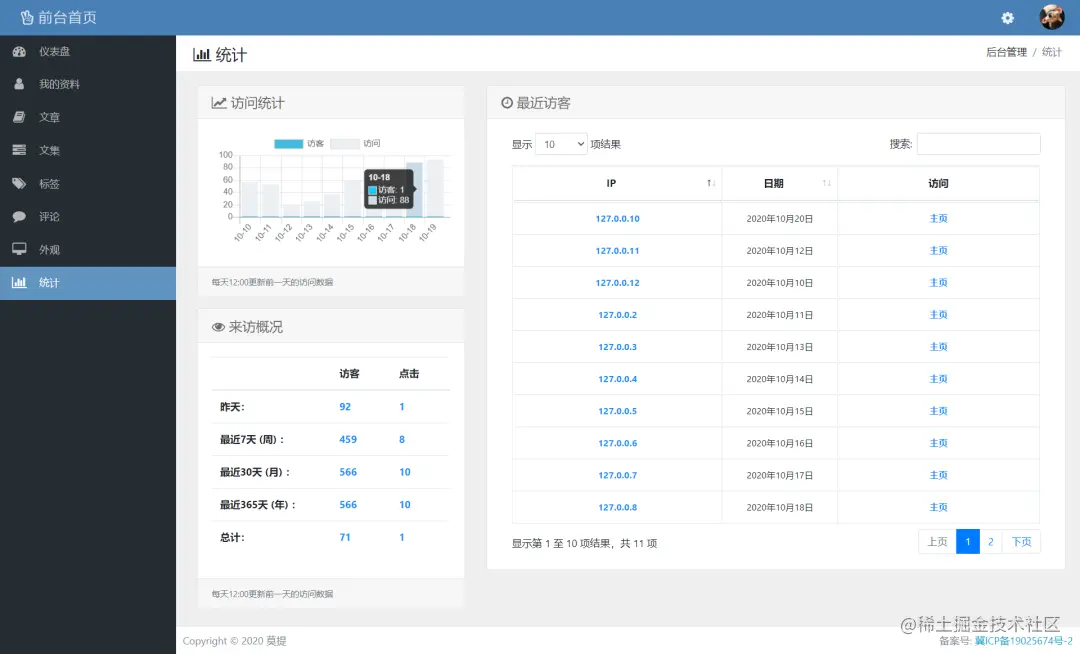Image resolution: width=1080 pixels, height=654 pixels.
Task: Click 主页 link in 127.0.0.10 row
Action: pos(938,218)
